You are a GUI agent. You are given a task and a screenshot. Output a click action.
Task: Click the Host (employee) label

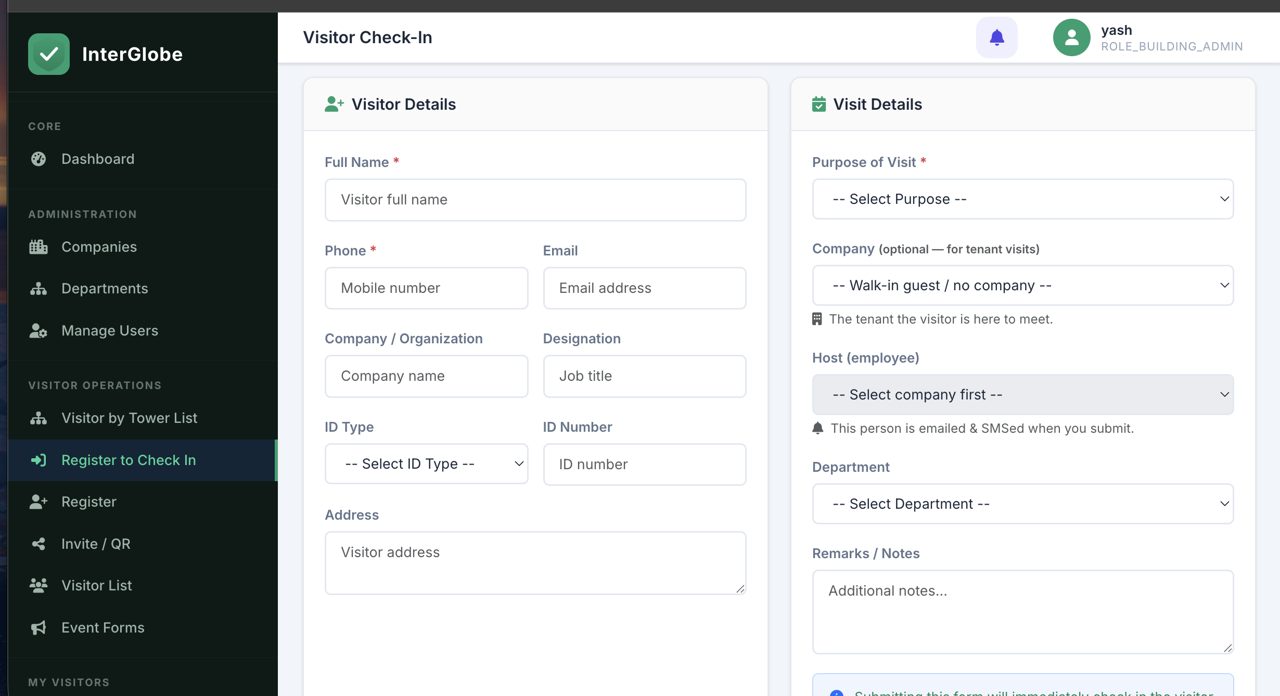[866, 357]
